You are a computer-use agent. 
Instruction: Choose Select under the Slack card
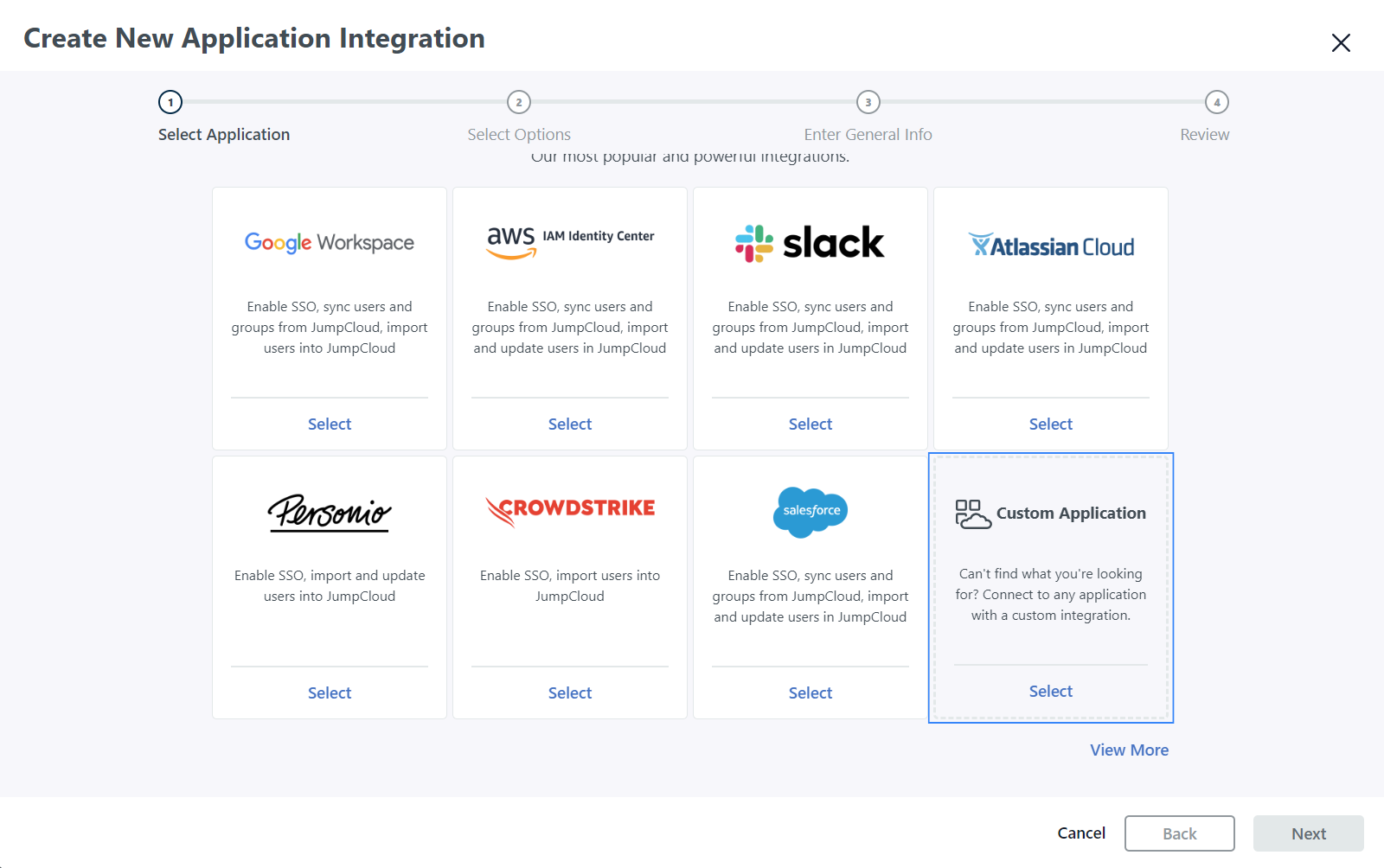pyautogui.click(x=810, y=424)
